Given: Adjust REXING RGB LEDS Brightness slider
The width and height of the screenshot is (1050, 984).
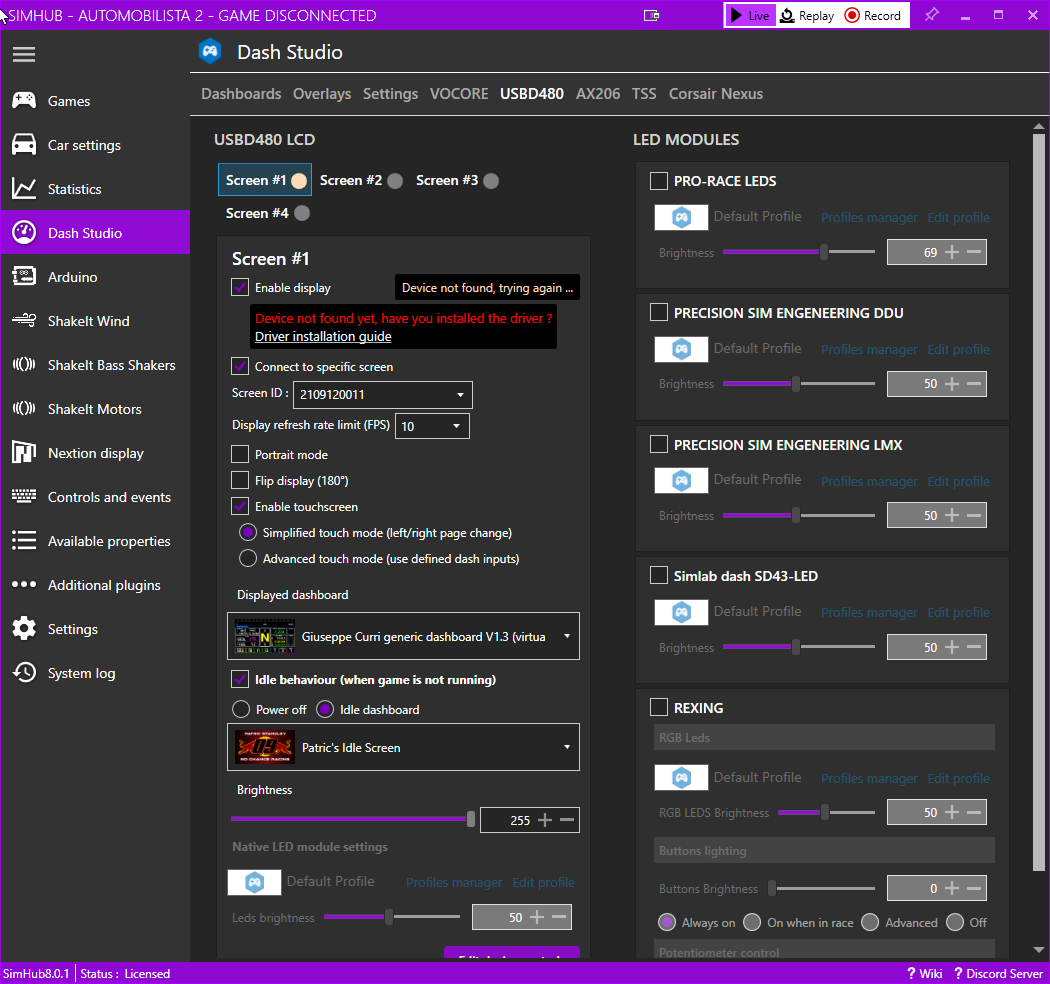Looking at the screenshot, I should (x=826, y=812).
